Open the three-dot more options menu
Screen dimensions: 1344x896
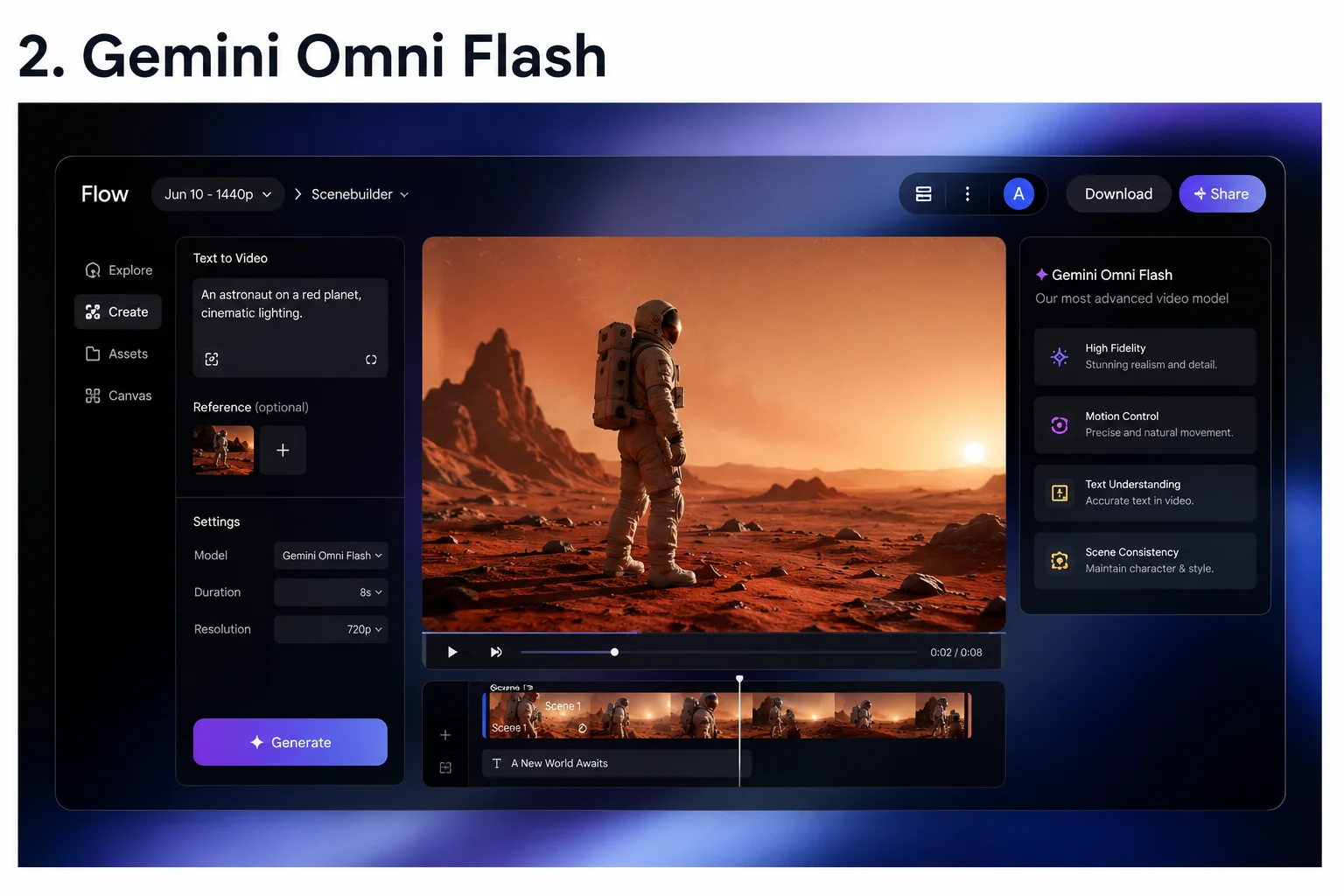[x=967, y=194]
